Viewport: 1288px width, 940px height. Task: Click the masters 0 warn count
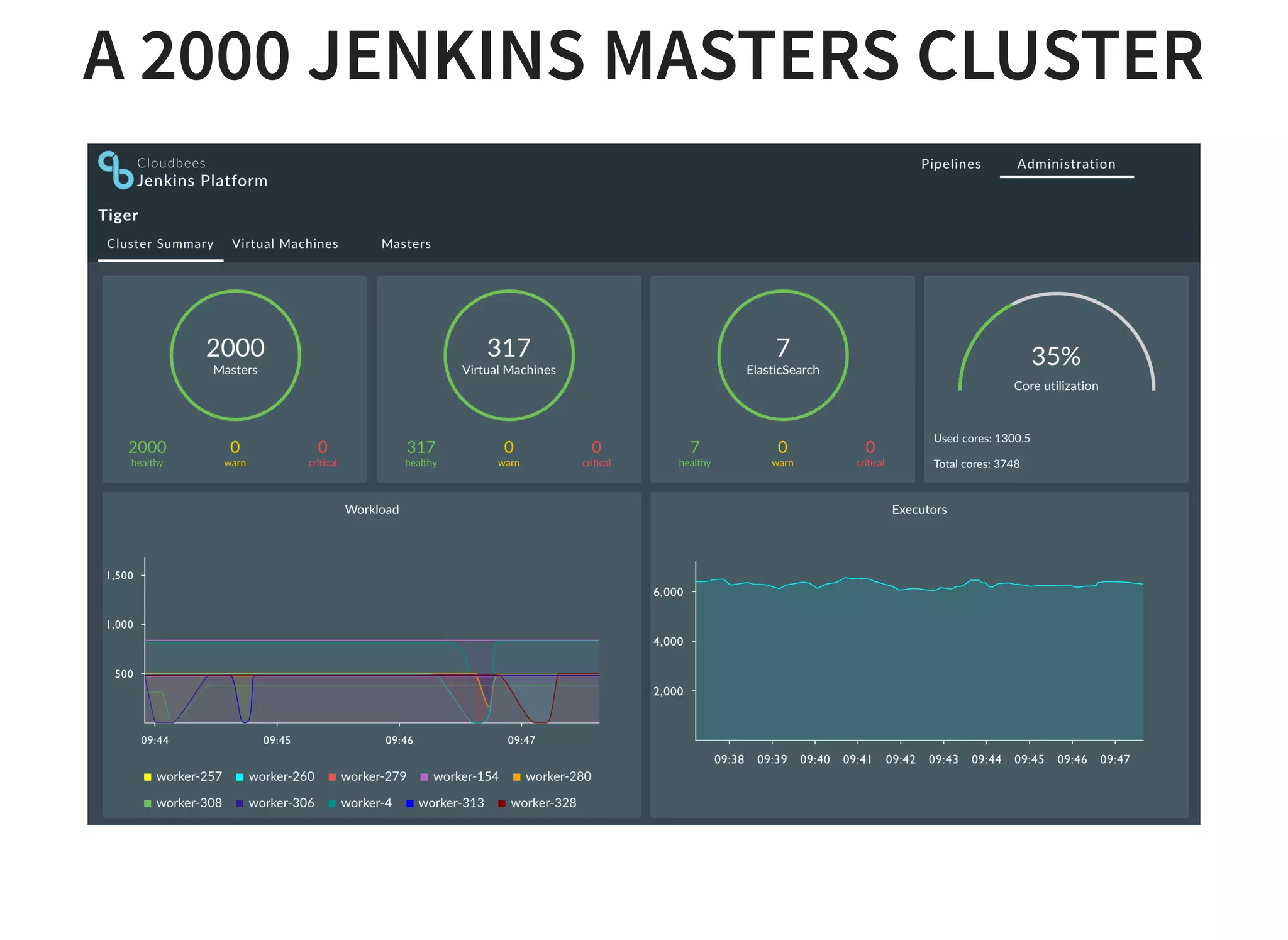(235, 453)
